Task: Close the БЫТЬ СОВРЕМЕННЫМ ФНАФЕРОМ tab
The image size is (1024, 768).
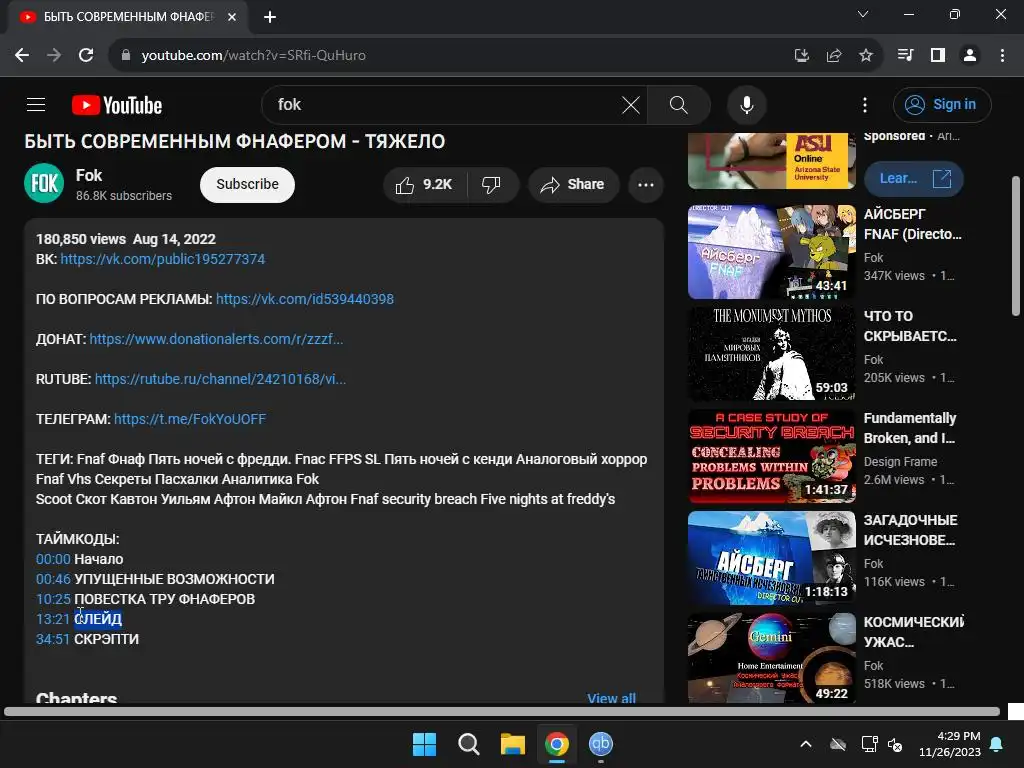Action: (x=232, y=17)
